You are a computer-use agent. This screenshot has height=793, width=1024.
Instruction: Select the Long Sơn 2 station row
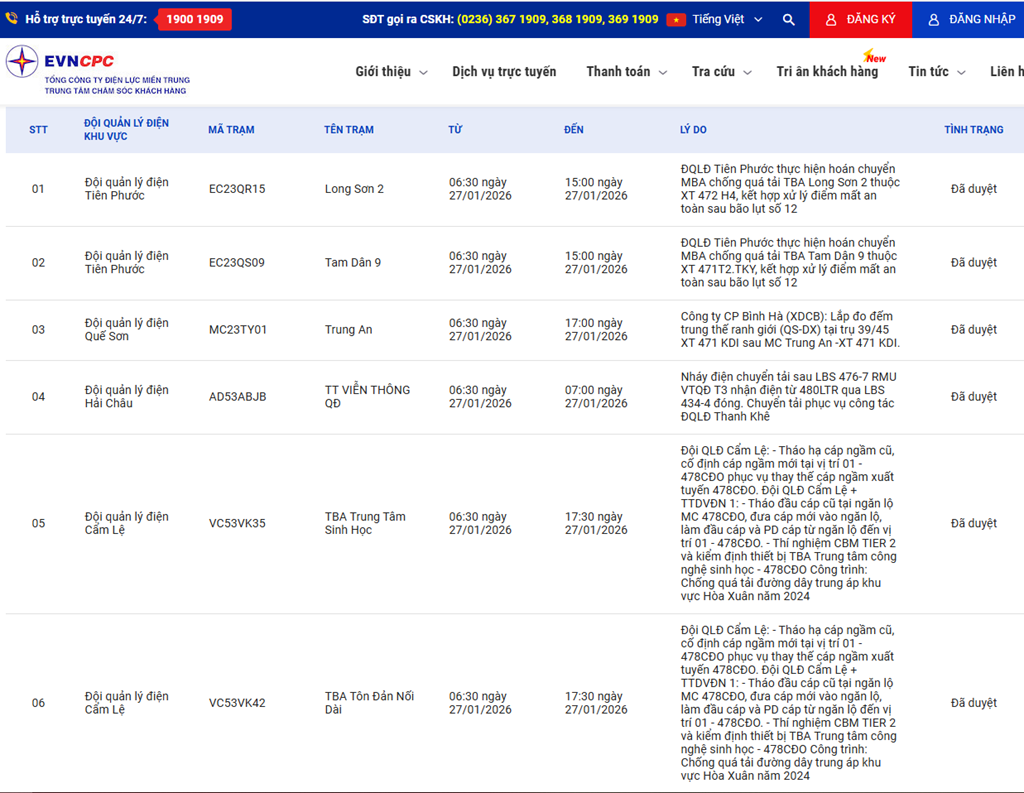tap(354, 189)
